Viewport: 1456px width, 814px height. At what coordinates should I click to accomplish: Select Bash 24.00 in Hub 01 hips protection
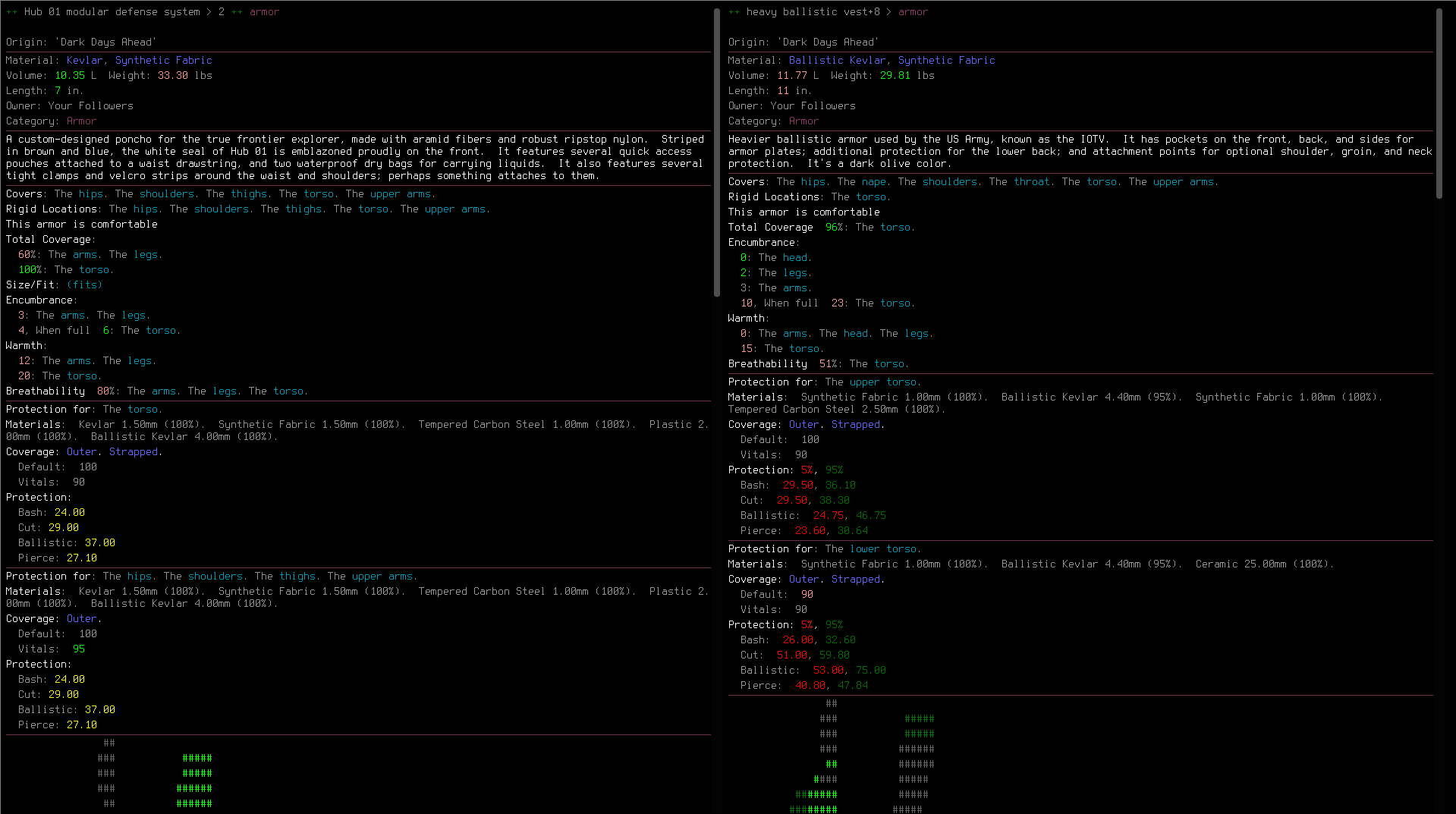coord(70,680)
